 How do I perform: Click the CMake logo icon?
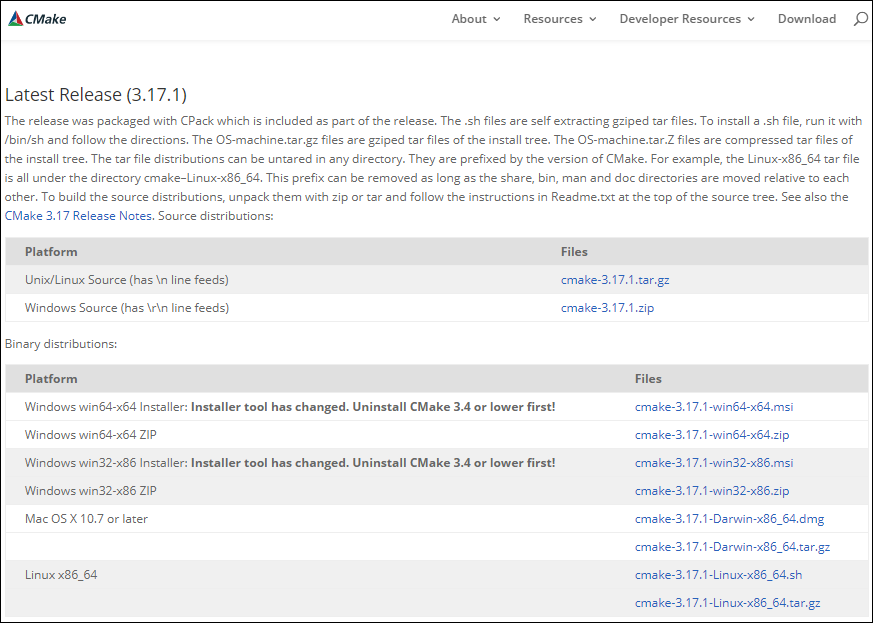[x=16, y=18]
